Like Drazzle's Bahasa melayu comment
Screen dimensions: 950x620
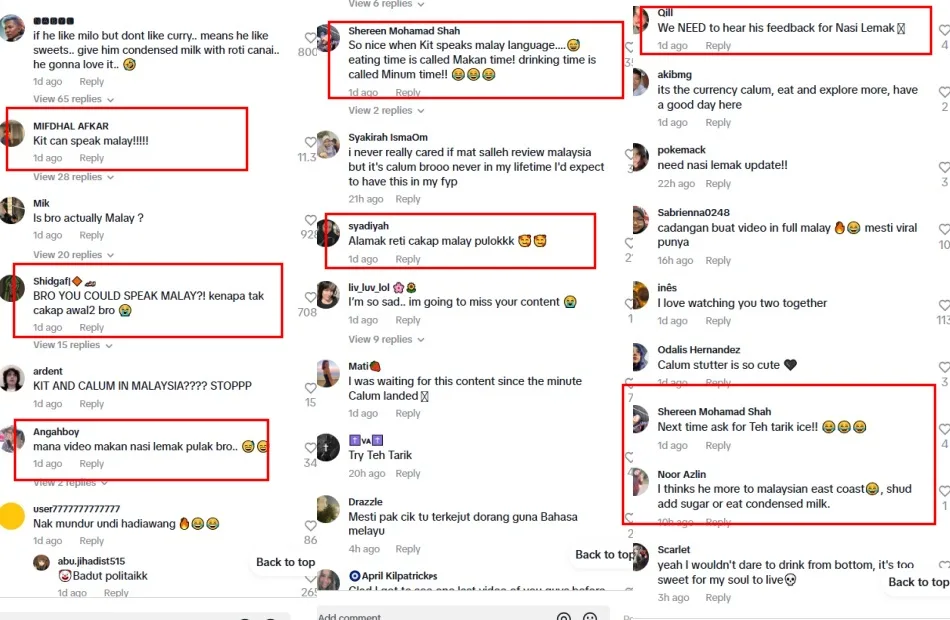coord(310,525)
